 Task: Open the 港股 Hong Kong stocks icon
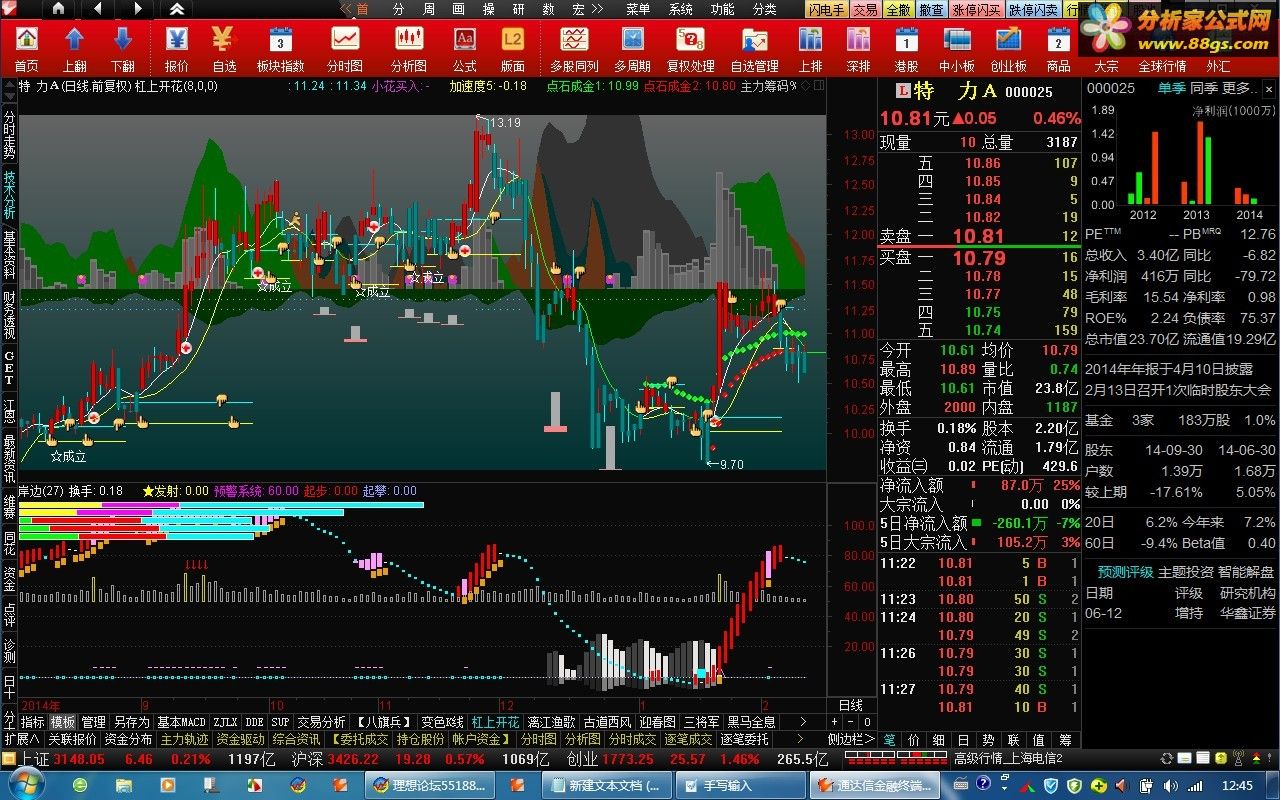(906, 48)
